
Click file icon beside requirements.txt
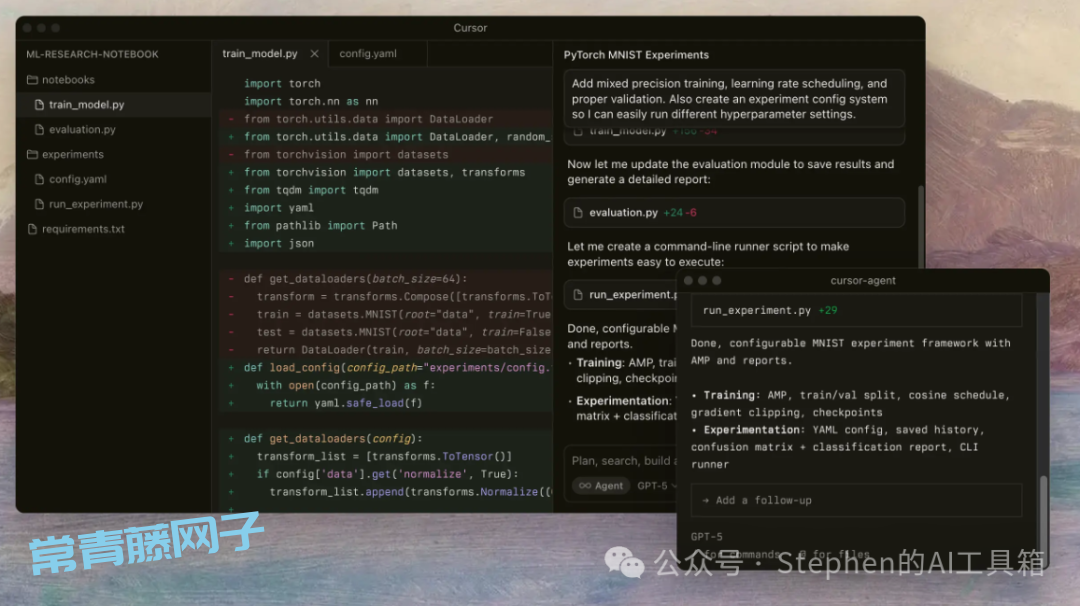(32, 229)
